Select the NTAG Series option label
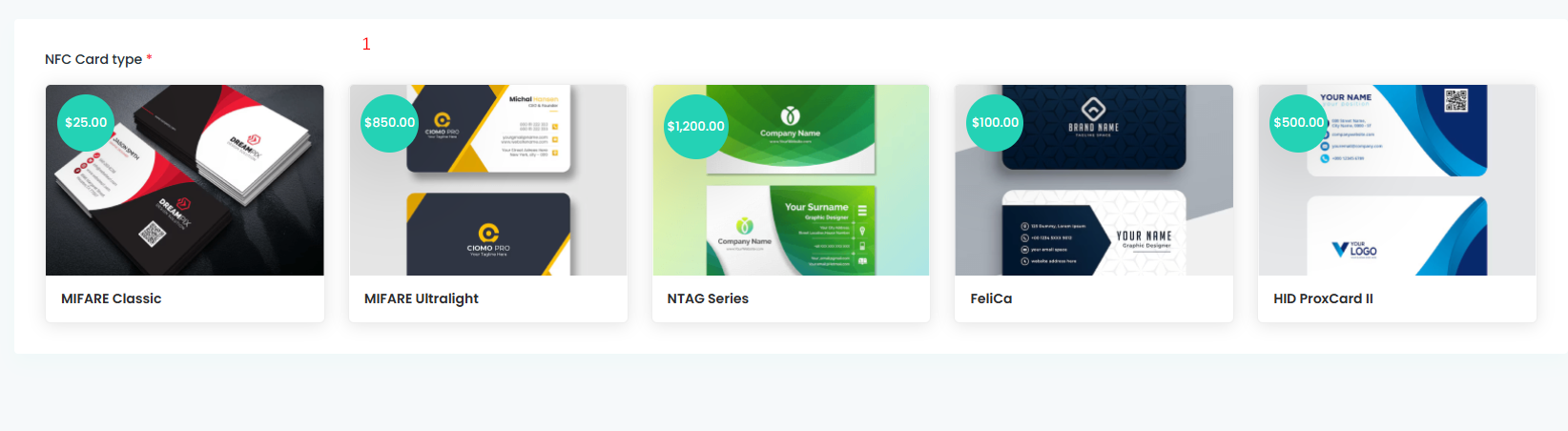 tap(708, 298)
